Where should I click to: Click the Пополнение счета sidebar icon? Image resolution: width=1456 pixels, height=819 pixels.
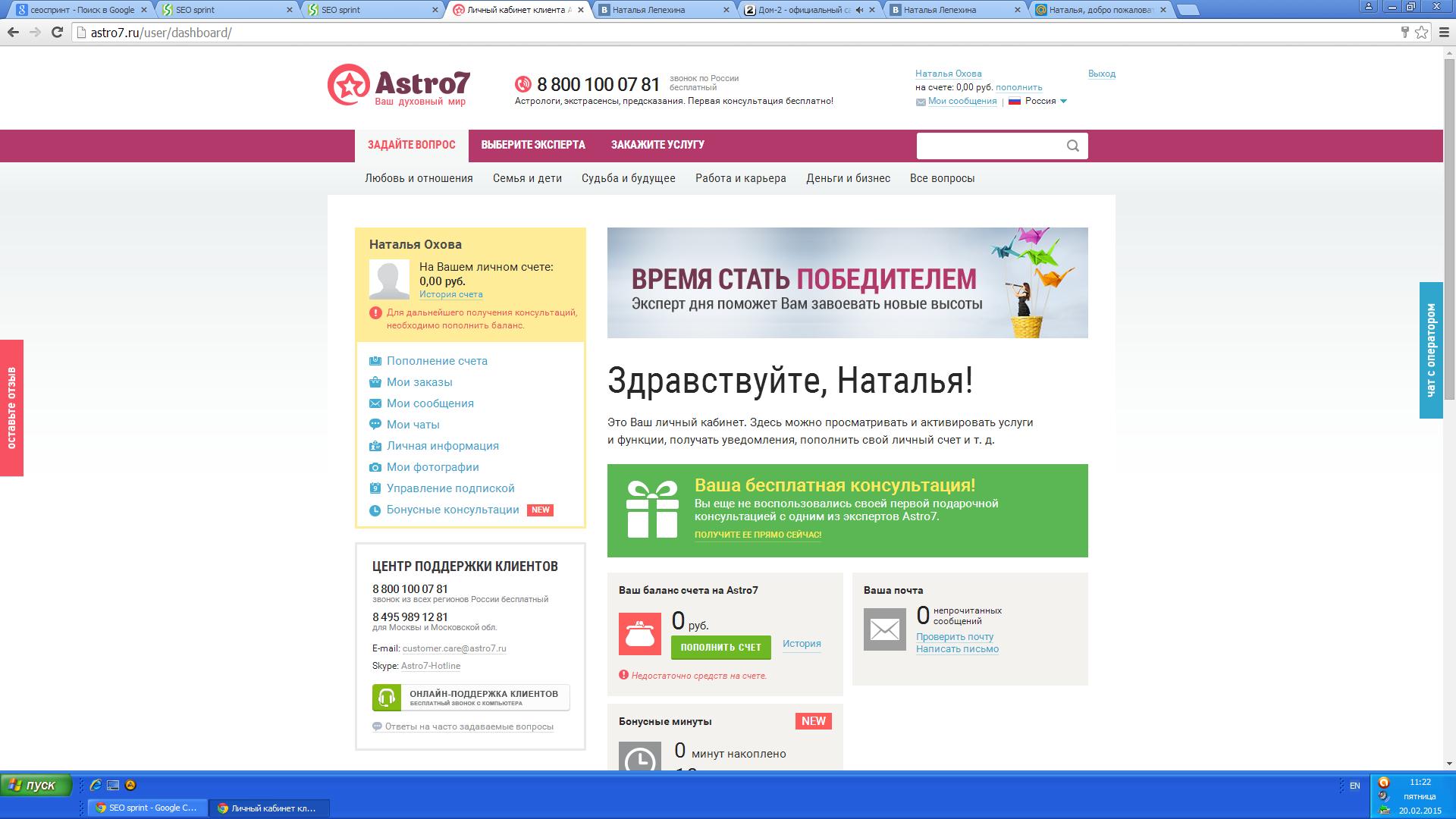(375, 361)
